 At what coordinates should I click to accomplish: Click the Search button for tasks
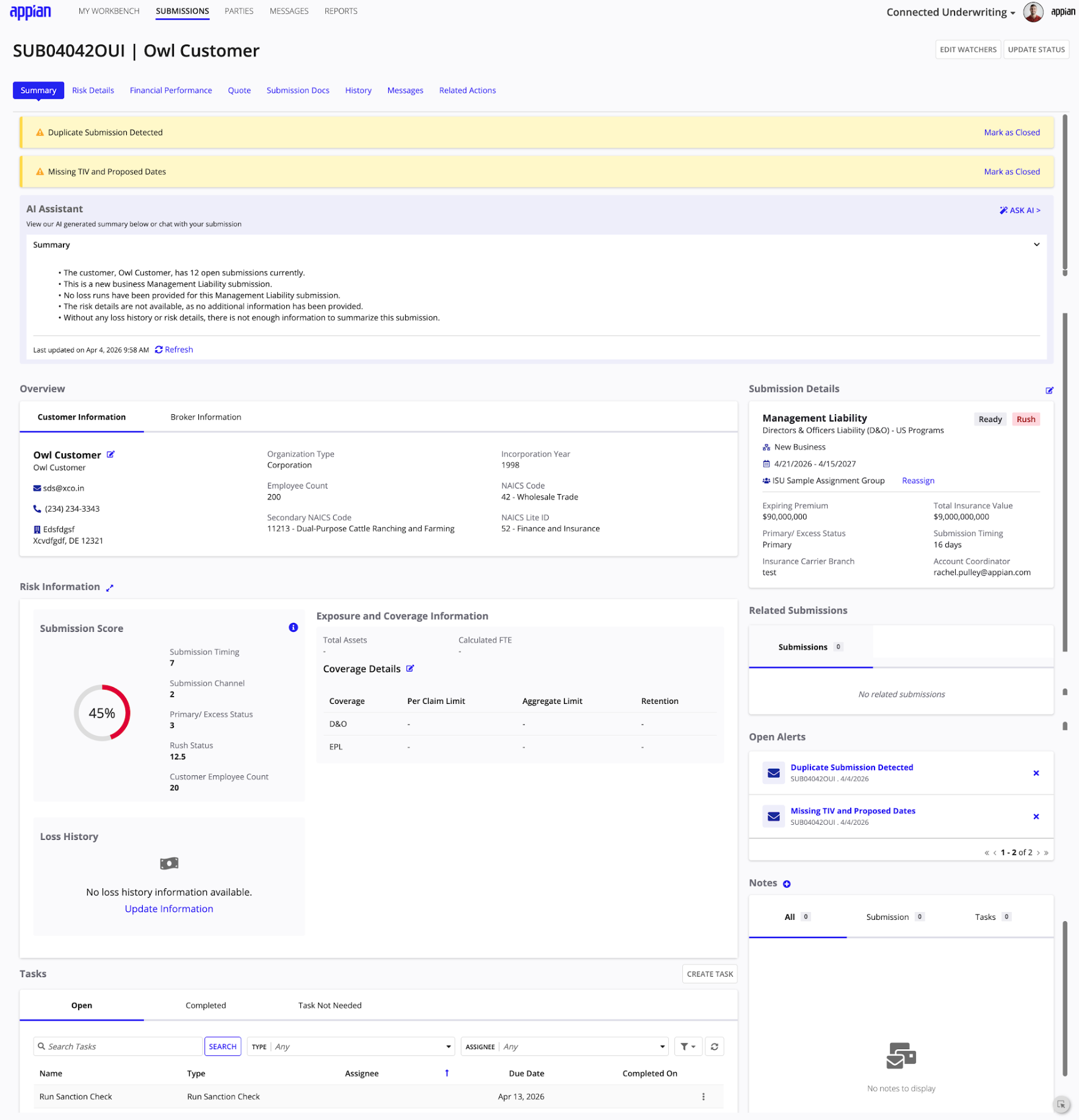pos(222,1046)
